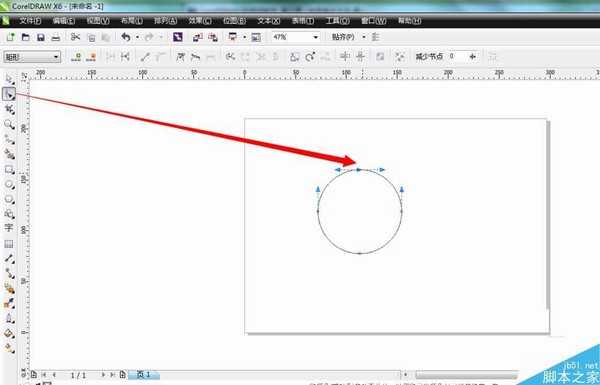
Task: Click the horizontal scrollbar at the bottom
Action: coord(466,375)
